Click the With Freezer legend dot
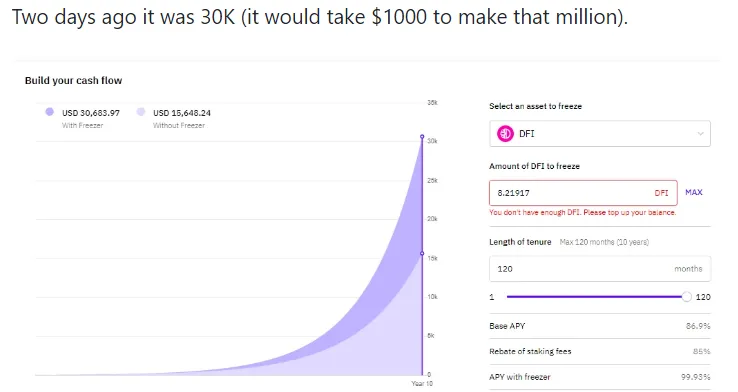The height and width of the screenshot is (392, 738). tap(49, 112)
